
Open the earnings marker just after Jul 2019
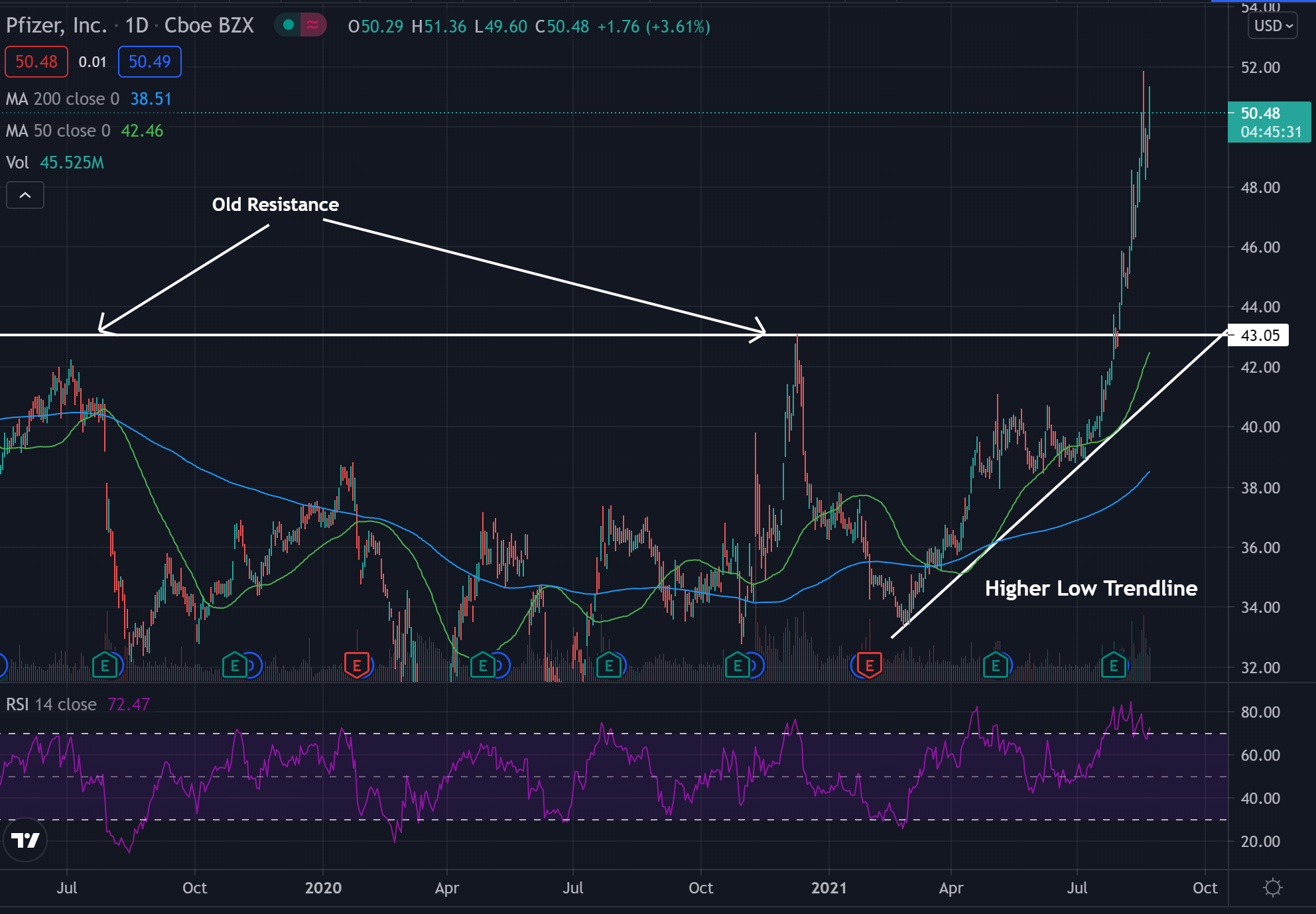(105, 665)
